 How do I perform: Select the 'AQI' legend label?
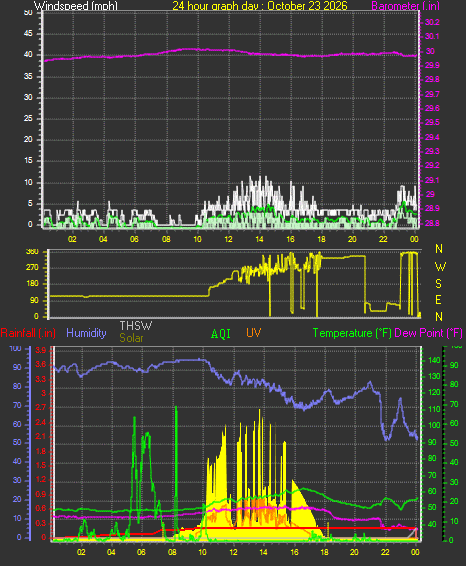221,334
